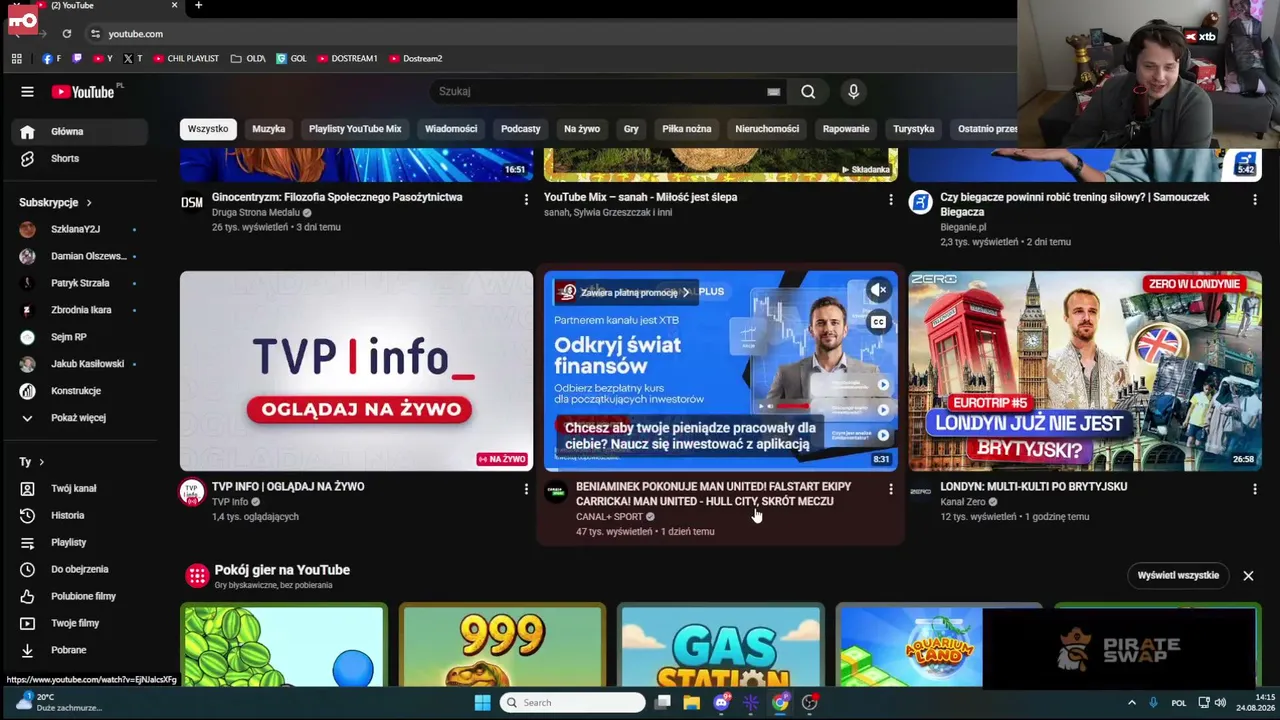1280x720 pixels.
Task: Open the Facebook 'F' bookmark
Action: (52, 59)
